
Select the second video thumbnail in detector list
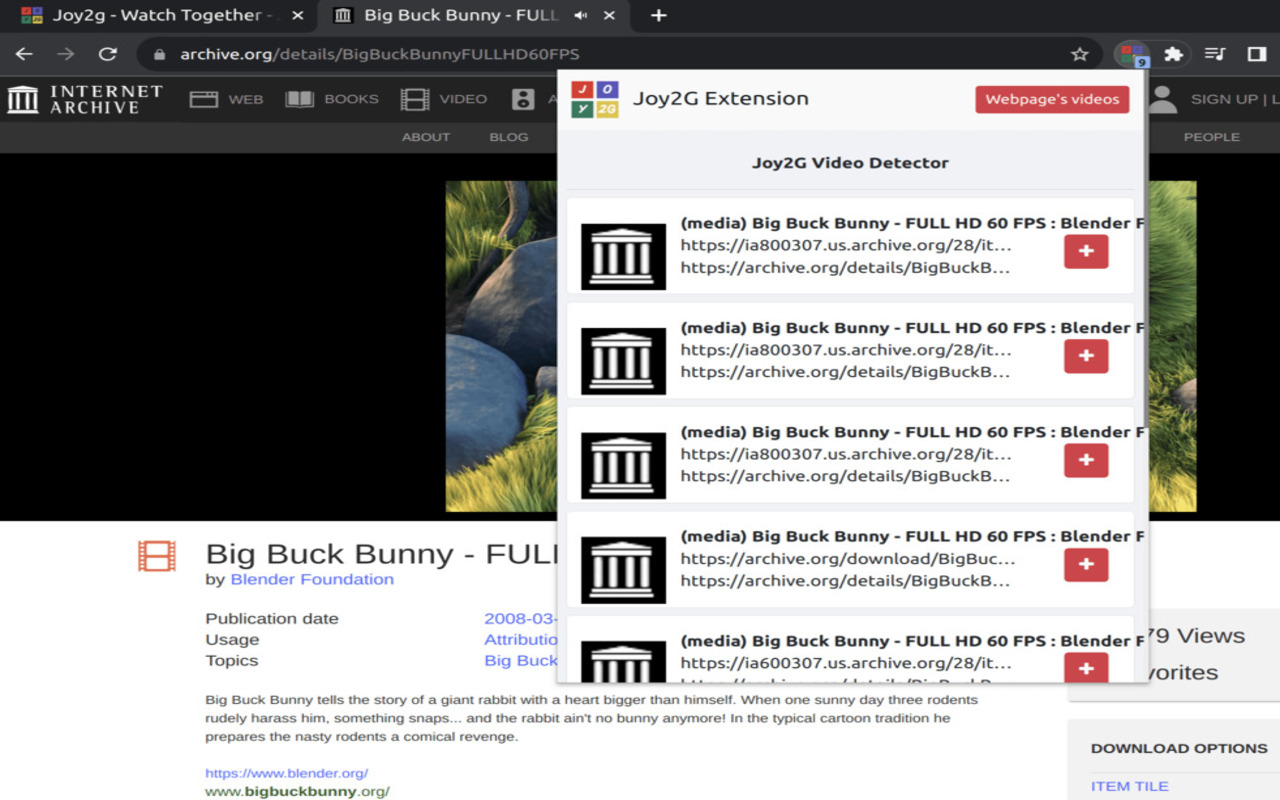click(623, 361)
